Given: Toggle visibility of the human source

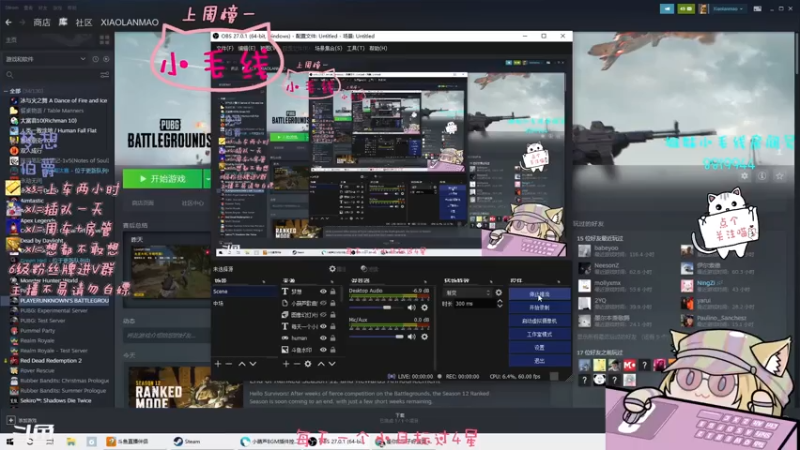Looking at the screenshot, I should pos(323,338).
